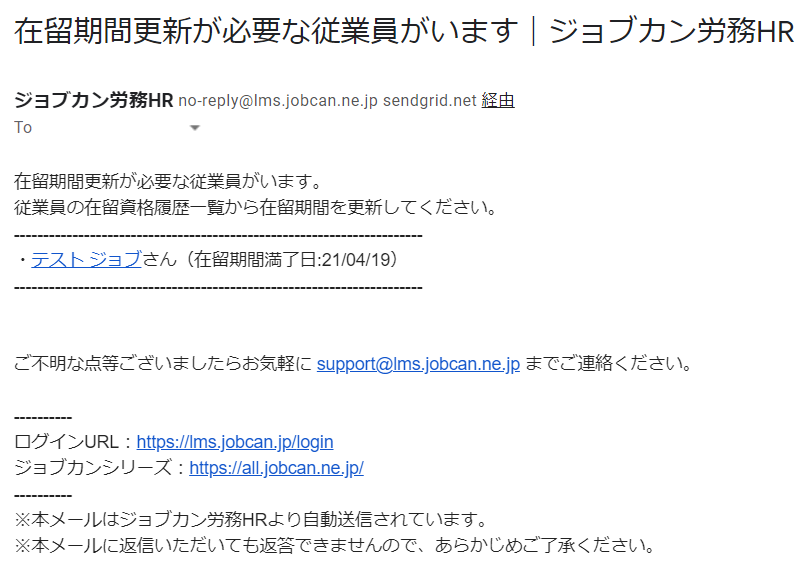Click the までご連絡ください text after support address
Screen dimensions: 803x588
pos(608,364)
